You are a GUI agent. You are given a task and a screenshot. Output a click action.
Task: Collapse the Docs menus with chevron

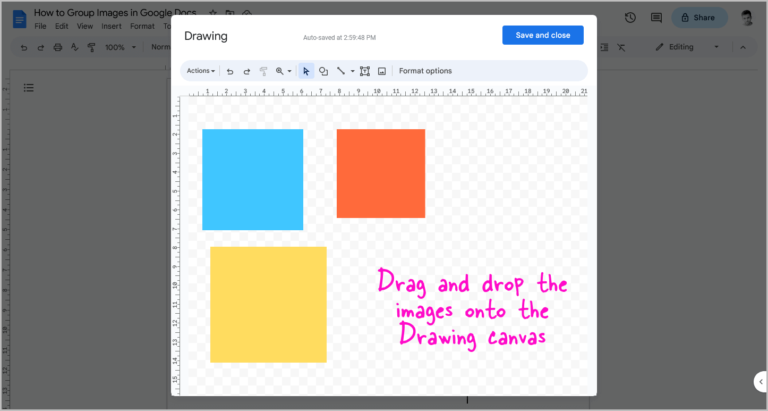(743, 48)
